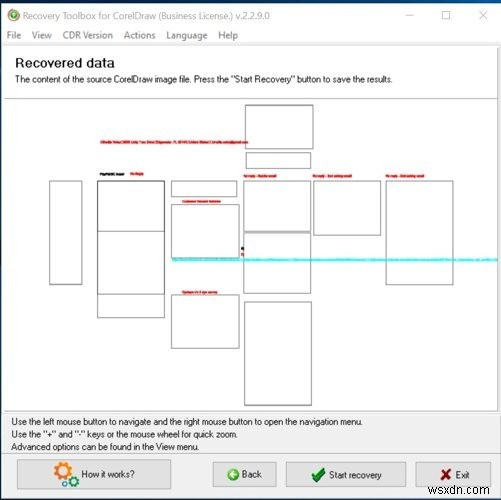Click the green back arrow icon
This screenshot has height=500, width=501.
233,474
